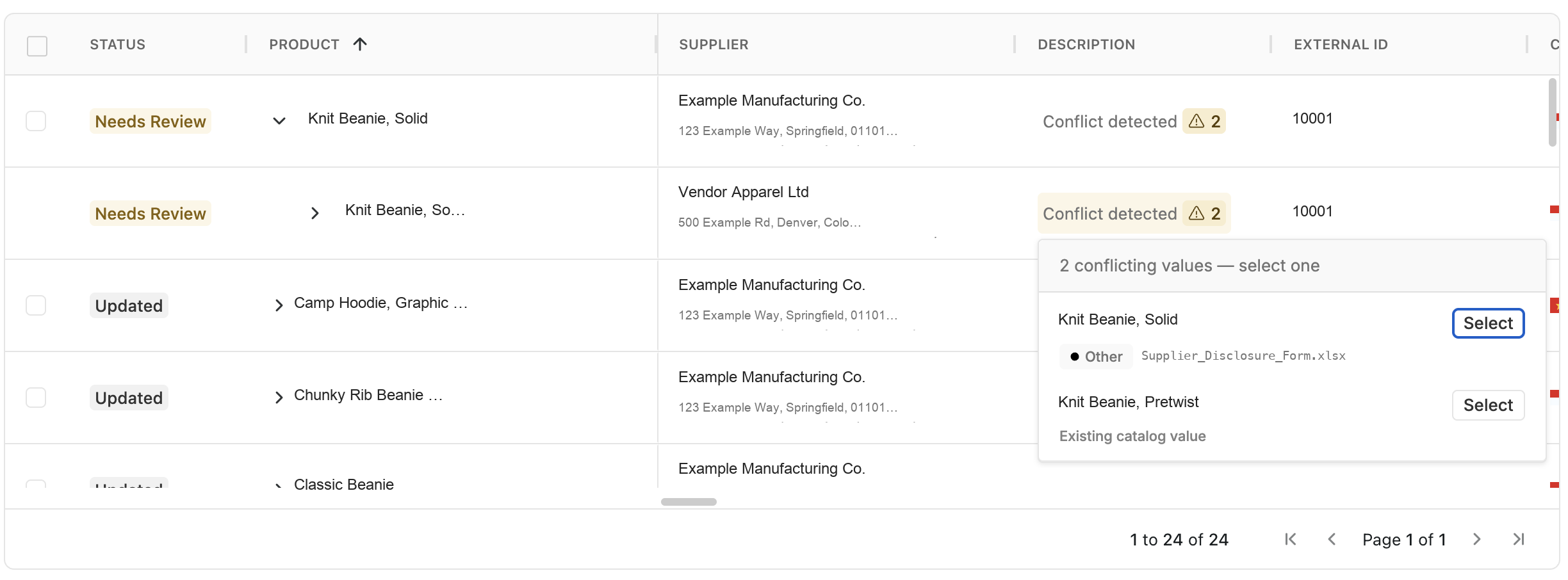The height and width of the screenshot is (580, 1568).
Task: Expand the Camp Hoodie, Graphic row
Action: [x=279, y=305]
